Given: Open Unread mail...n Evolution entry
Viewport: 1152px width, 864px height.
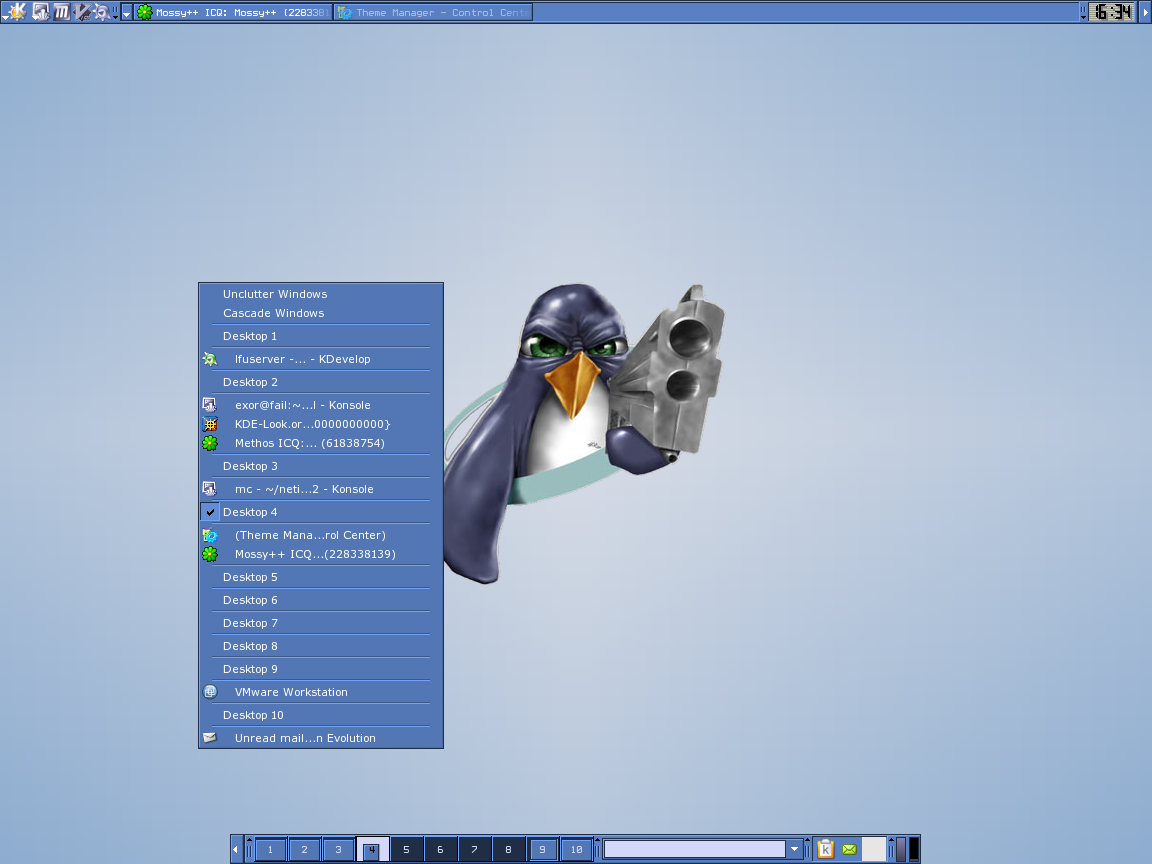Looking at the screenshot, I should 321,738.
